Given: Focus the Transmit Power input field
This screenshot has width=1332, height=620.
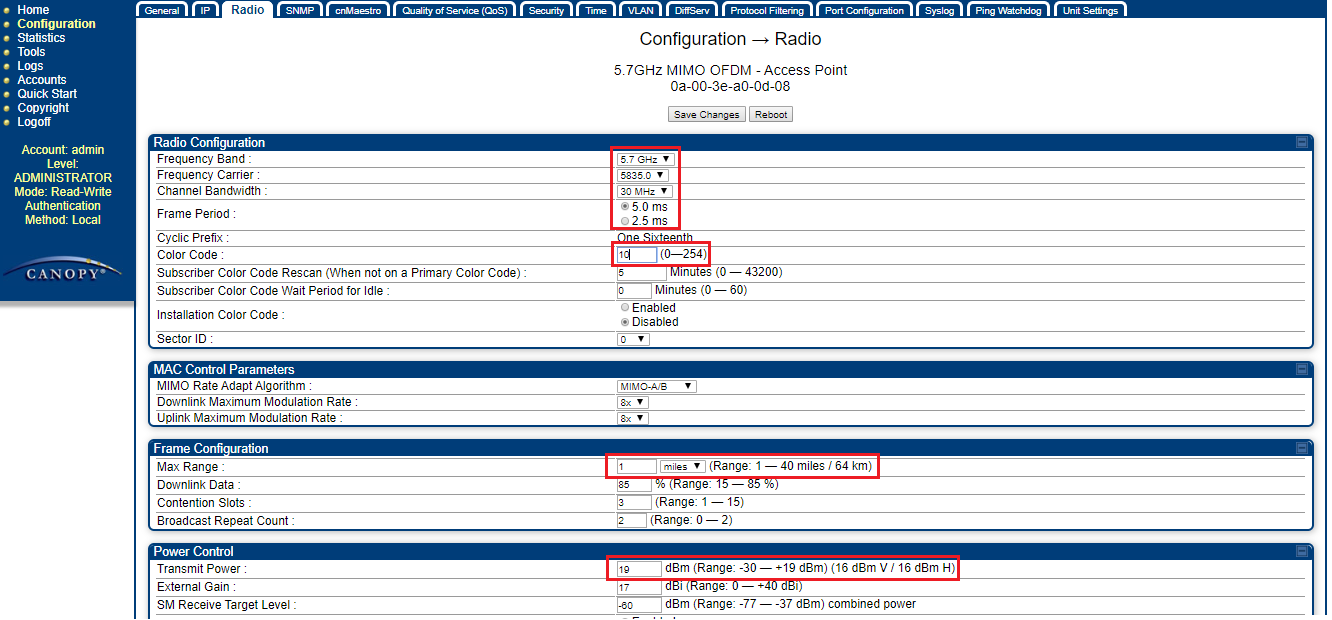Looking at the screenshot, I should [638, 569].
